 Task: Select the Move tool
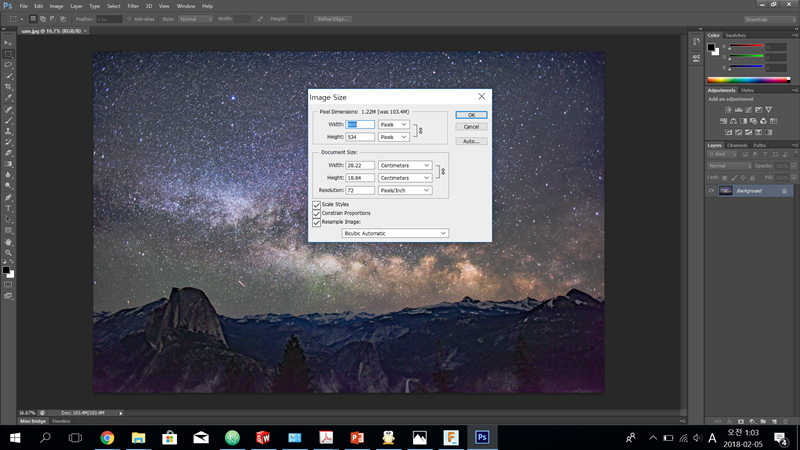point(8,43)
